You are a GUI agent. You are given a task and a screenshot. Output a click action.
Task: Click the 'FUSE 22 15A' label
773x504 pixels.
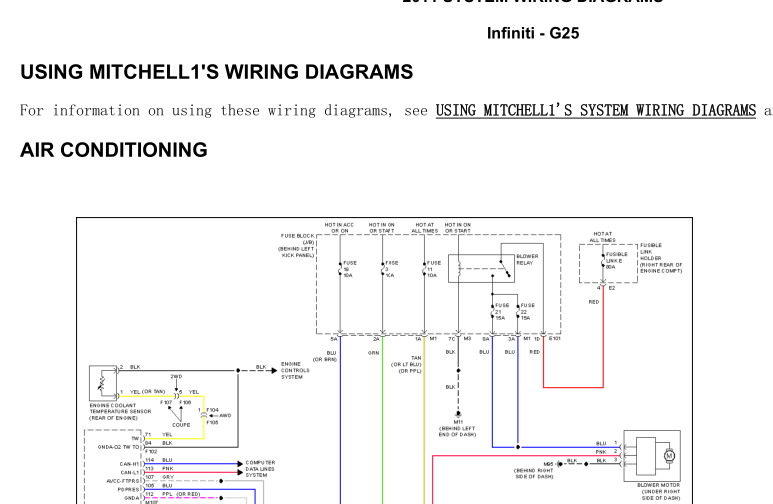pos(527,312)
